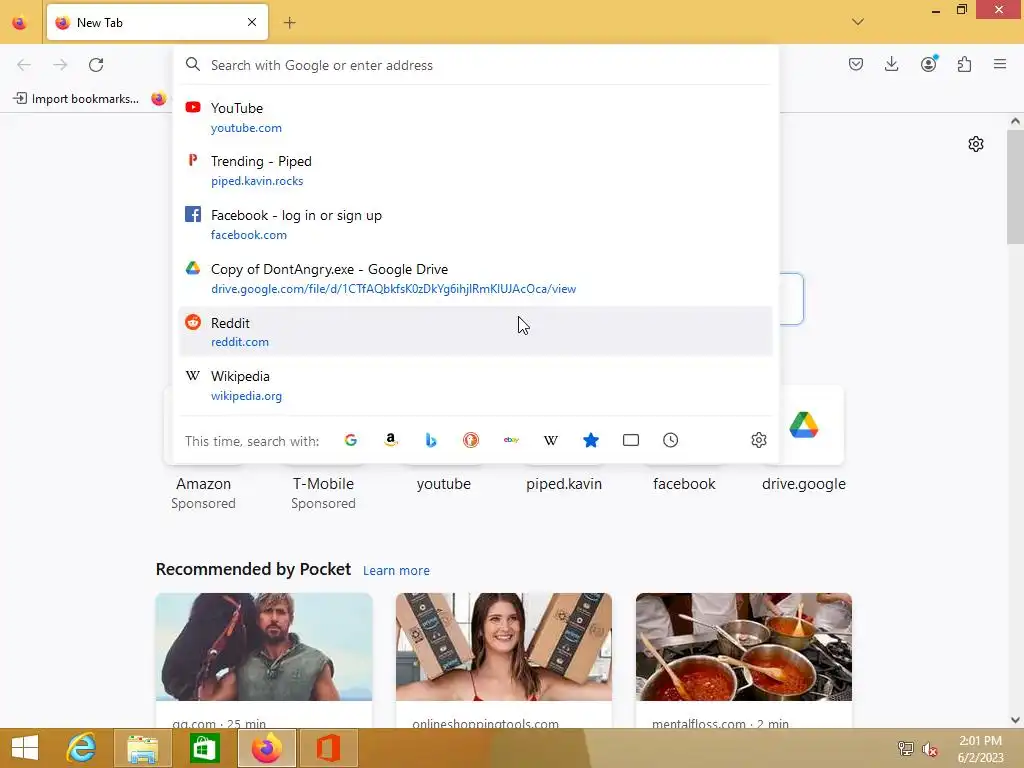The height and width of the screenshot is (768, 1024).
Task: Click the vertical scrollbar thumb
Action: pyautogui.click(x=1015, y=186)
